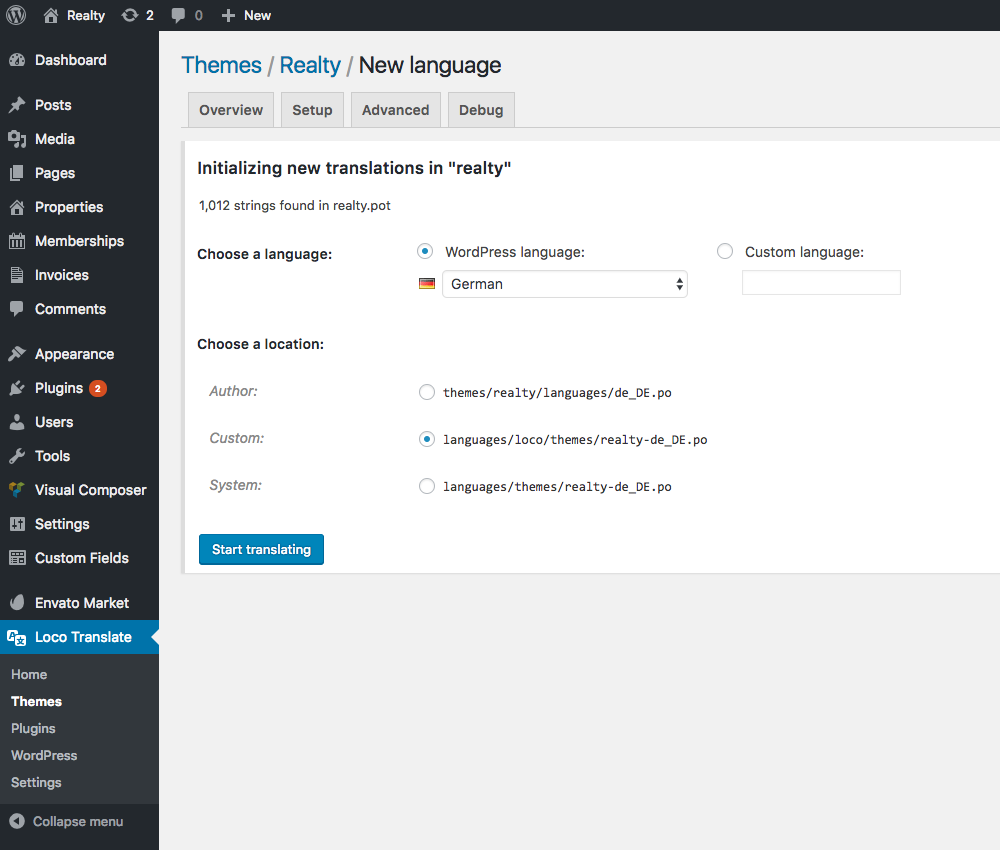The image size is (1000, 850).
Task: Click the Loco Translate icon
Action: pos(17,637)
